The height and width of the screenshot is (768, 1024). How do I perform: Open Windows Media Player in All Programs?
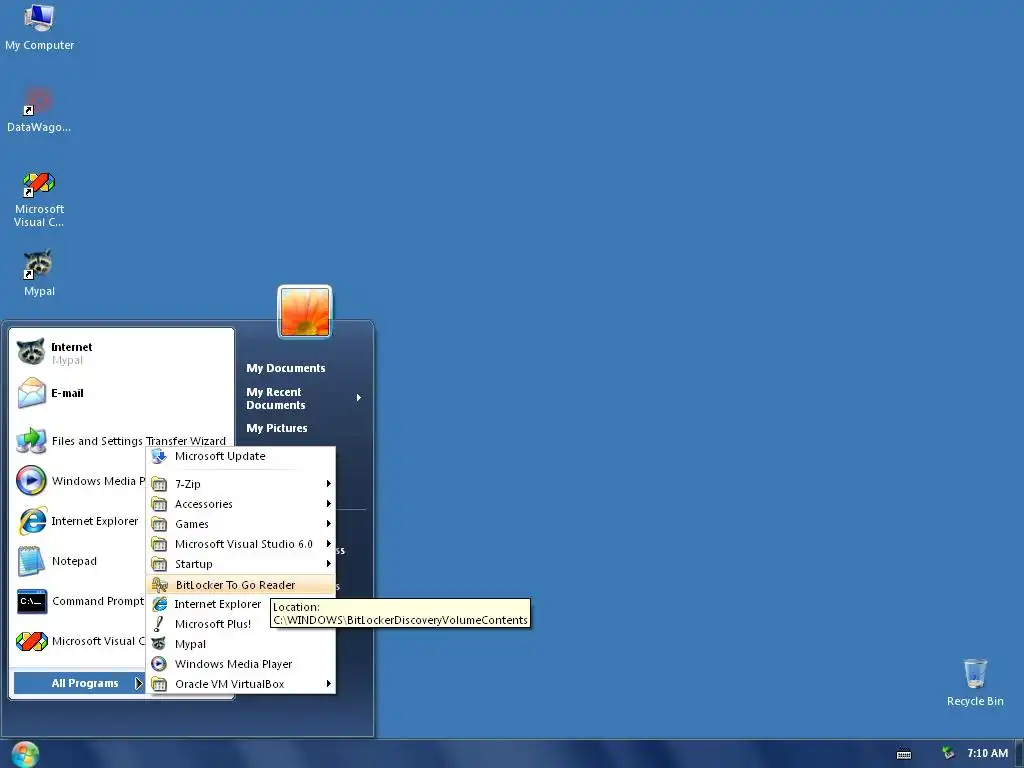click(x=241, y=664)
